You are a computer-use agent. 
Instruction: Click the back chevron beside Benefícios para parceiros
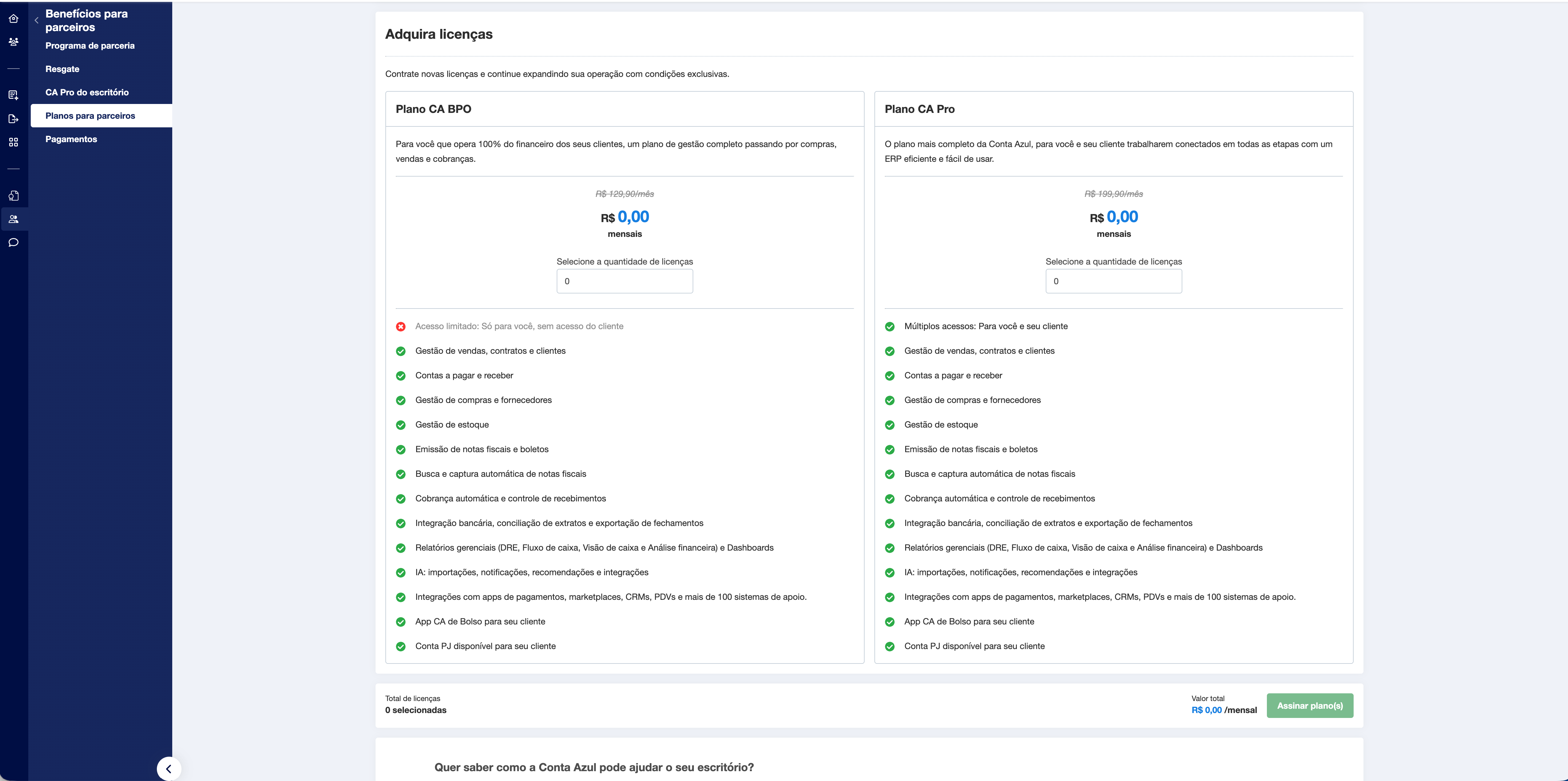[37, 20]
